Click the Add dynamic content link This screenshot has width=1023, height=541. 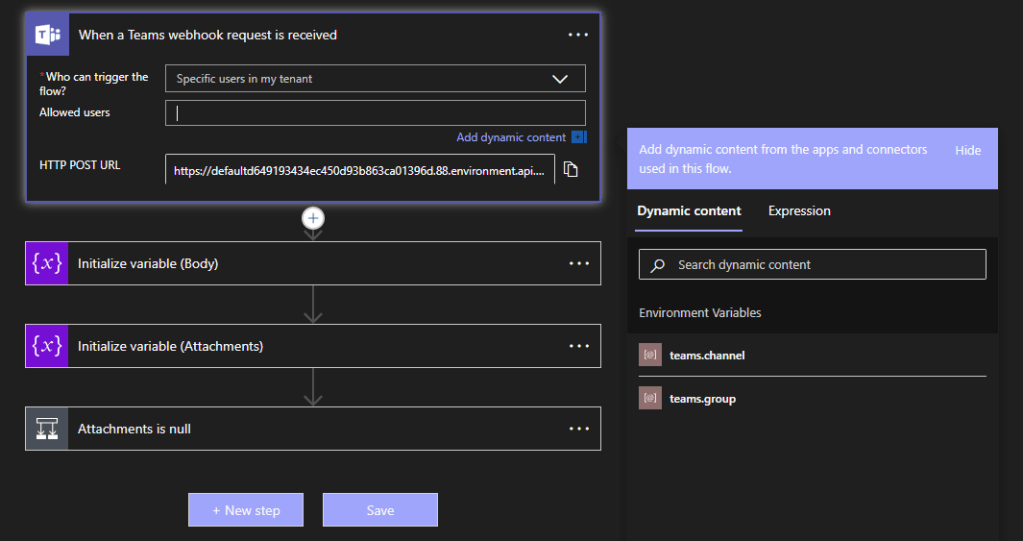coord(511,137)
